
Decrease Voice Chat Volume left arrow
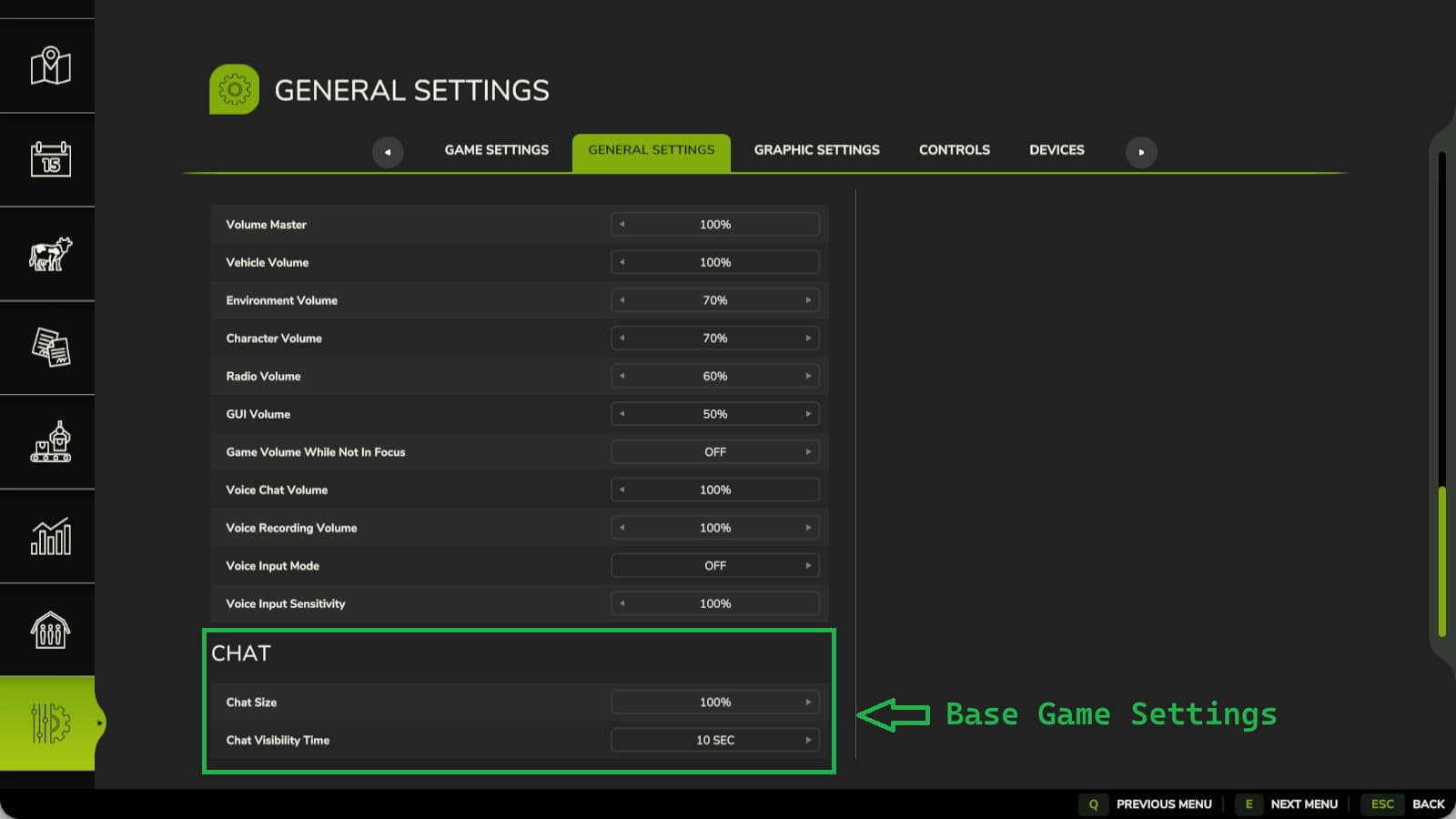(x=622, y=490)
